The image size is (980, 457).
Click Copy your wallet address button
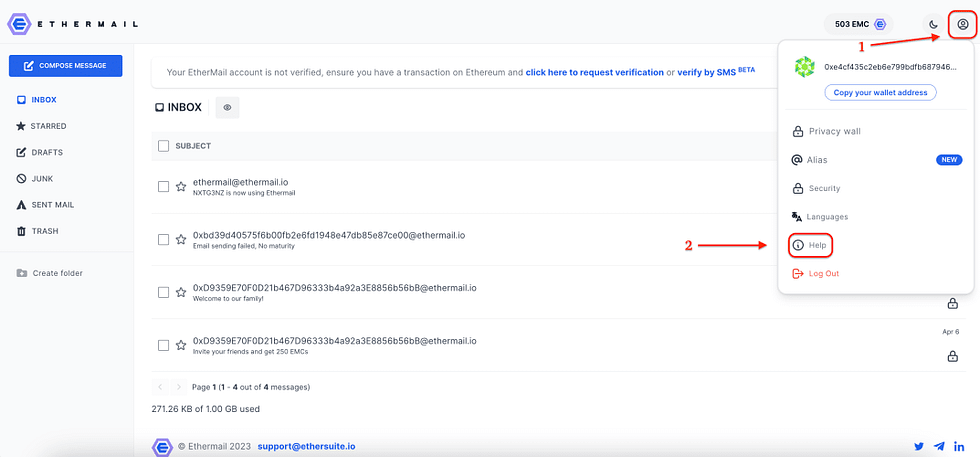tap(881, 93)
